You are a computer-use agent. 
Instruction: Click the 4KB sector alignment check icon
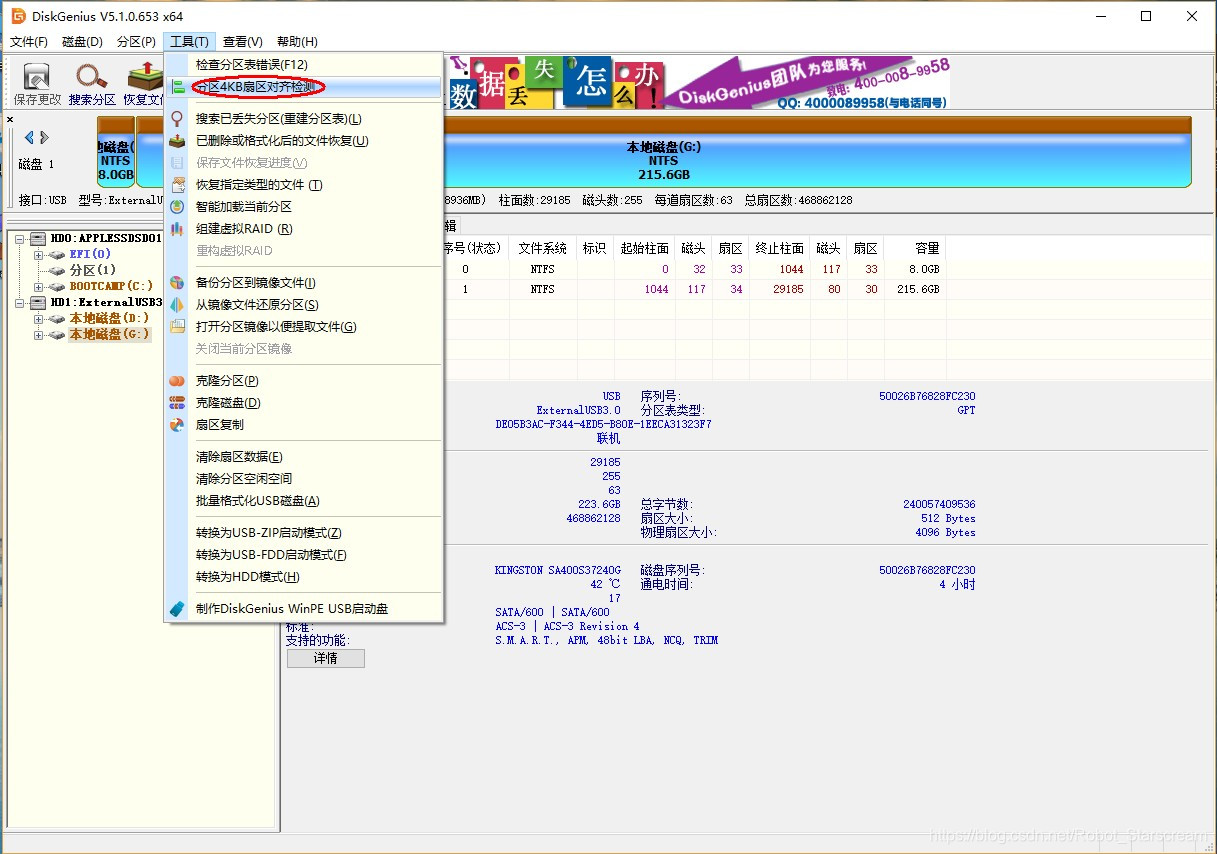pos(178,87)
